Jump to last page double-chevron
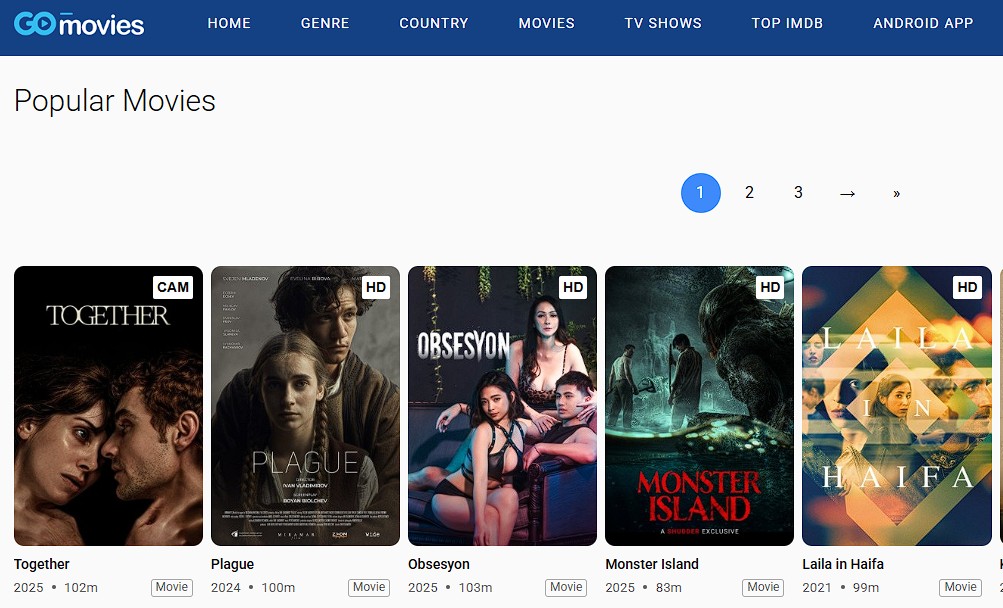This screenshot has height=608, width=1003. (x=896, y=193)
